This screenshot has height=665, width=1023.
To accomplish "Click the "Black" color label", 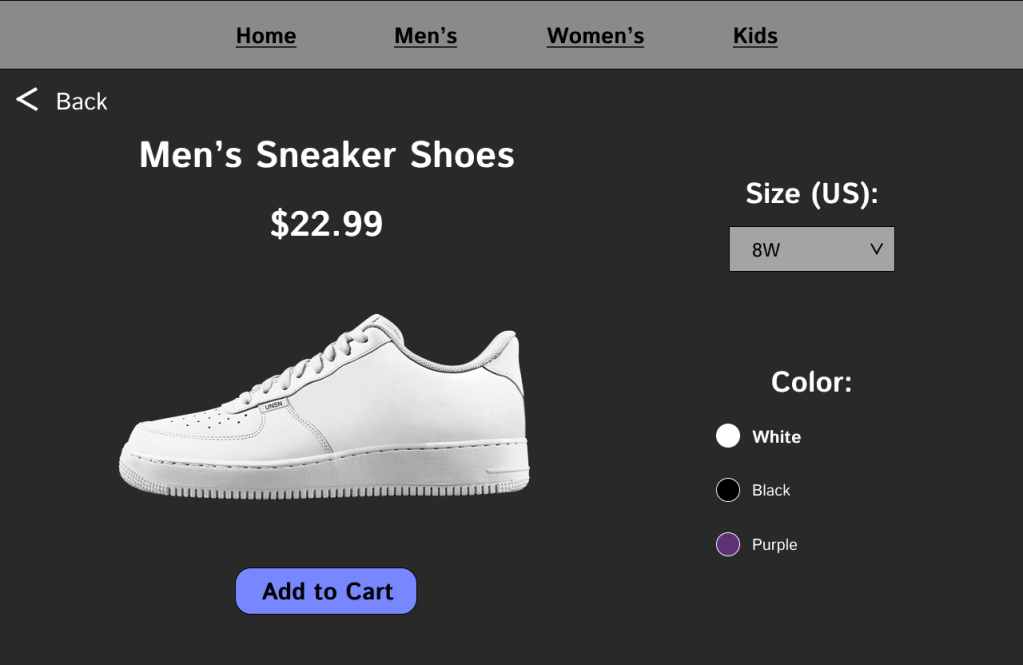I will [771, 490].
